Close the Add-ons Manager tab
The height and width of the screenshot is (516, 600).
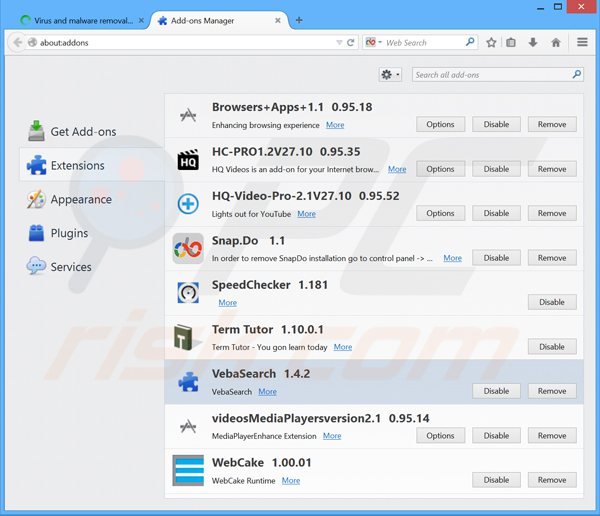point(278,20)
